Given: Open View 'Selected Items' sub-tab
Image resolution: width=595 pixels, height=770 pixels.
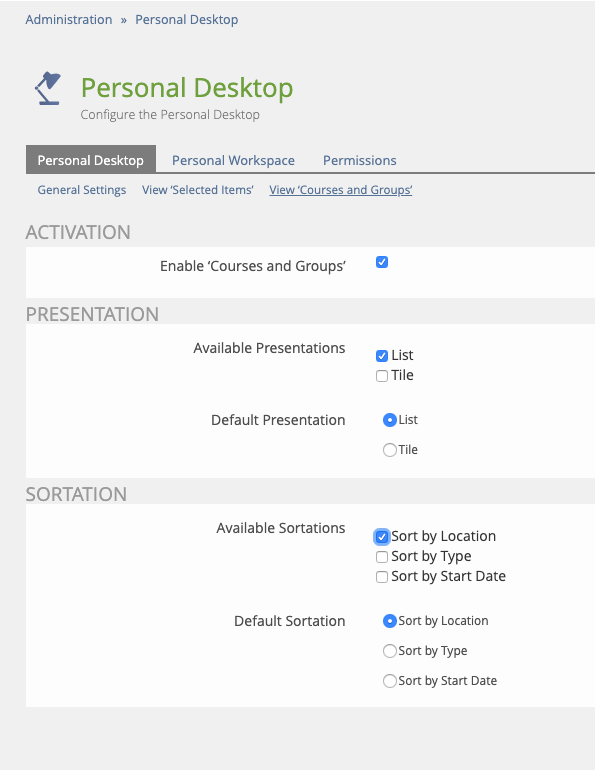Looking at the screenshot, I should click(198, 190).
